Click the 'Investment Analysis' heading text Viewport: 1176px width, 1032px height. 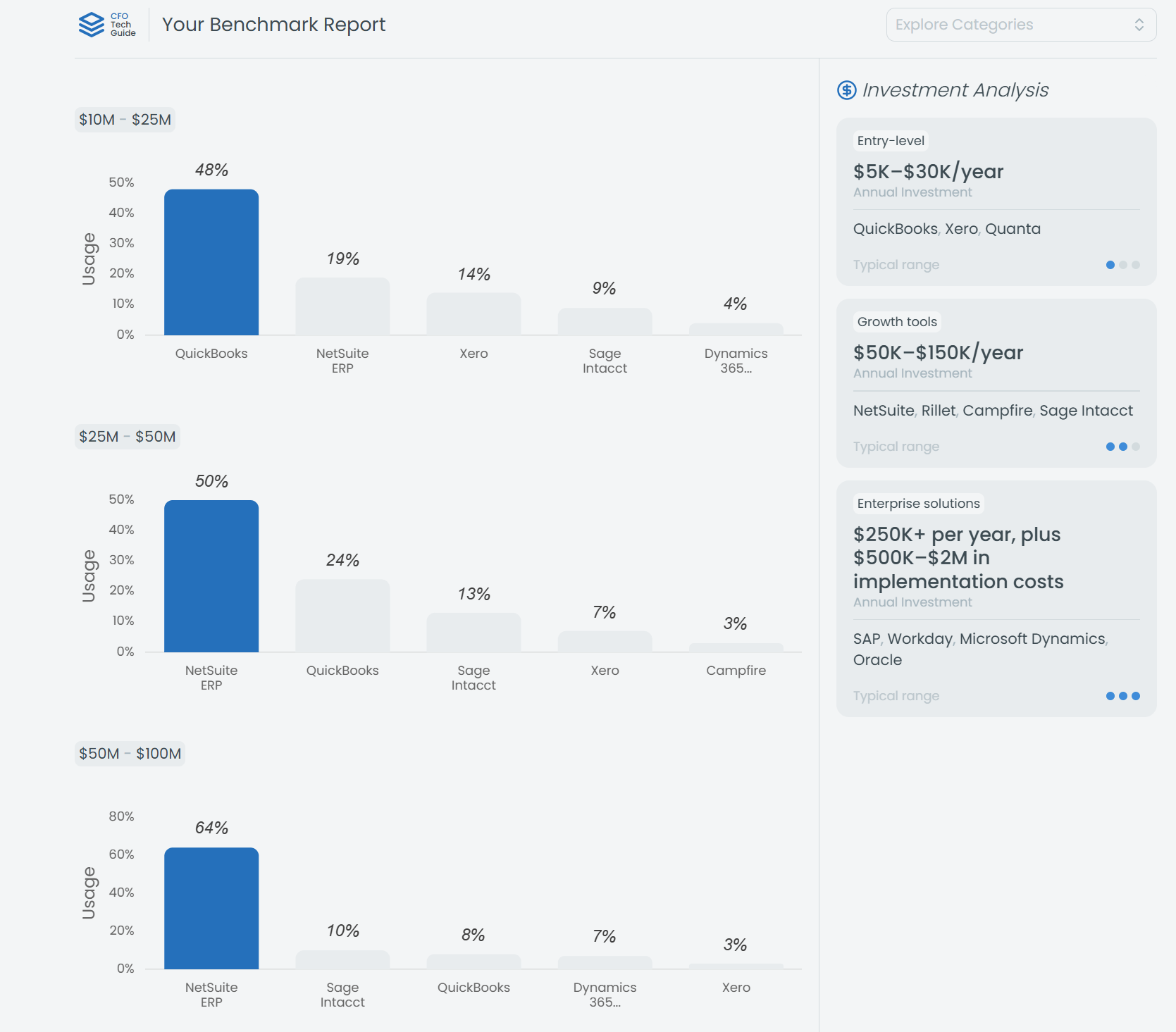(955, 90)
